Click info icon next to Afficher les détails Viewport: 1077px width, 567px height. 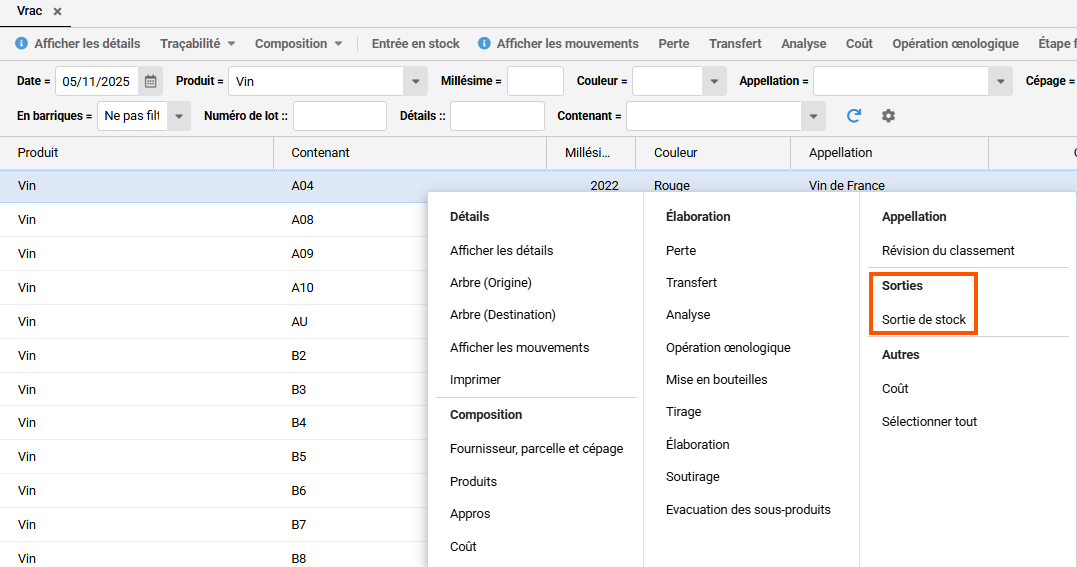click(21, 44)
